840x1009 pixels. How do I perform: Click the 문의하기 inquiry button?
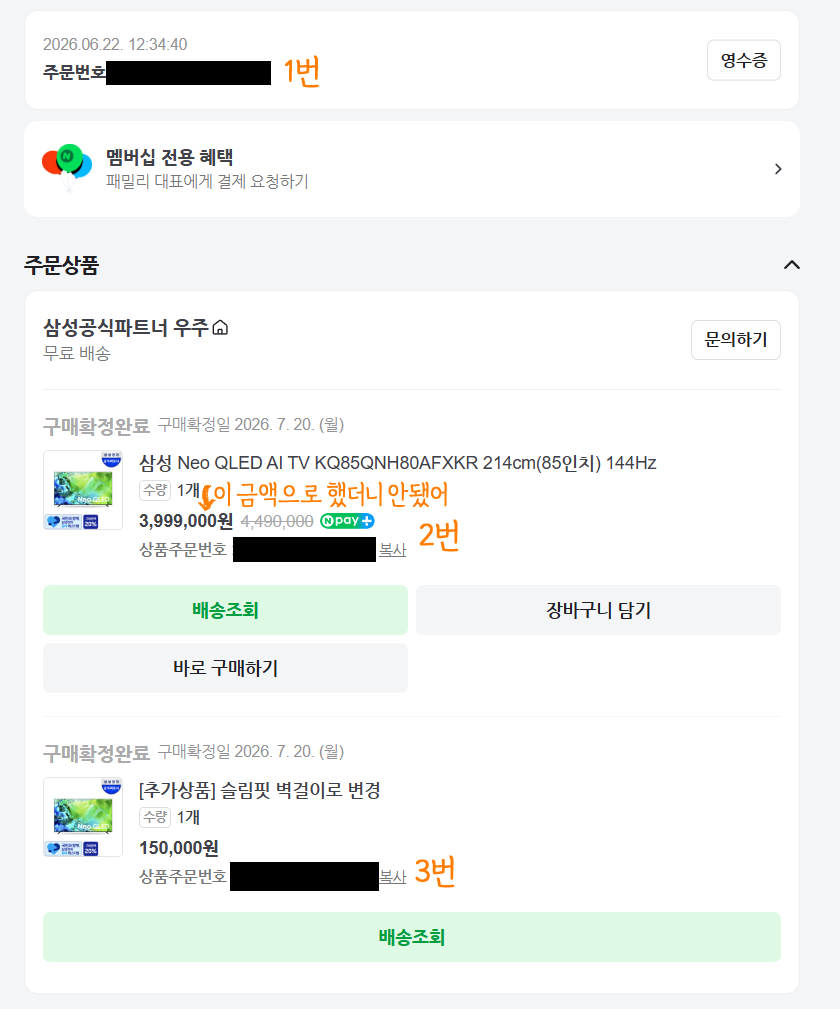[736, 340]
